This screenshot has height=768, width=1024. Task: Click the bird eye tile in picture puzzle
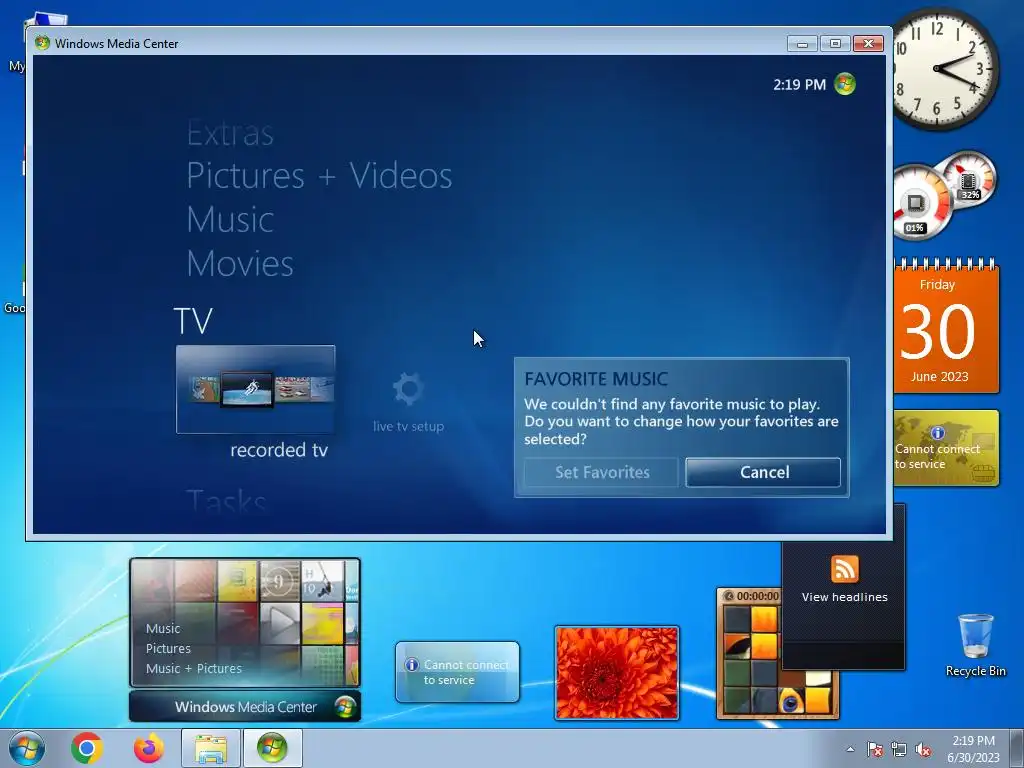pyautogui.click(x=791, y=702)
